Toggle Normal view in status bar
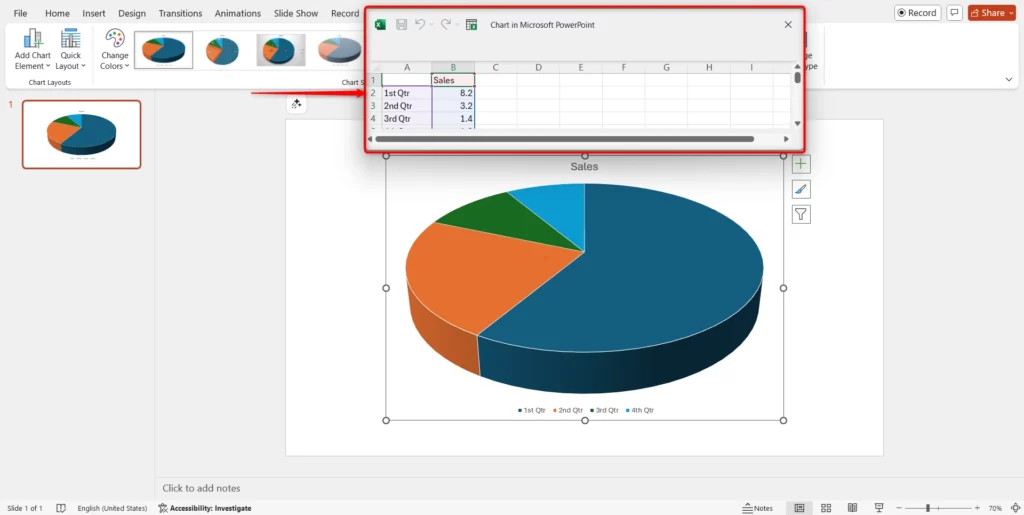The width and height of the screenshot is (1024, 515). (x=799, y=508)
